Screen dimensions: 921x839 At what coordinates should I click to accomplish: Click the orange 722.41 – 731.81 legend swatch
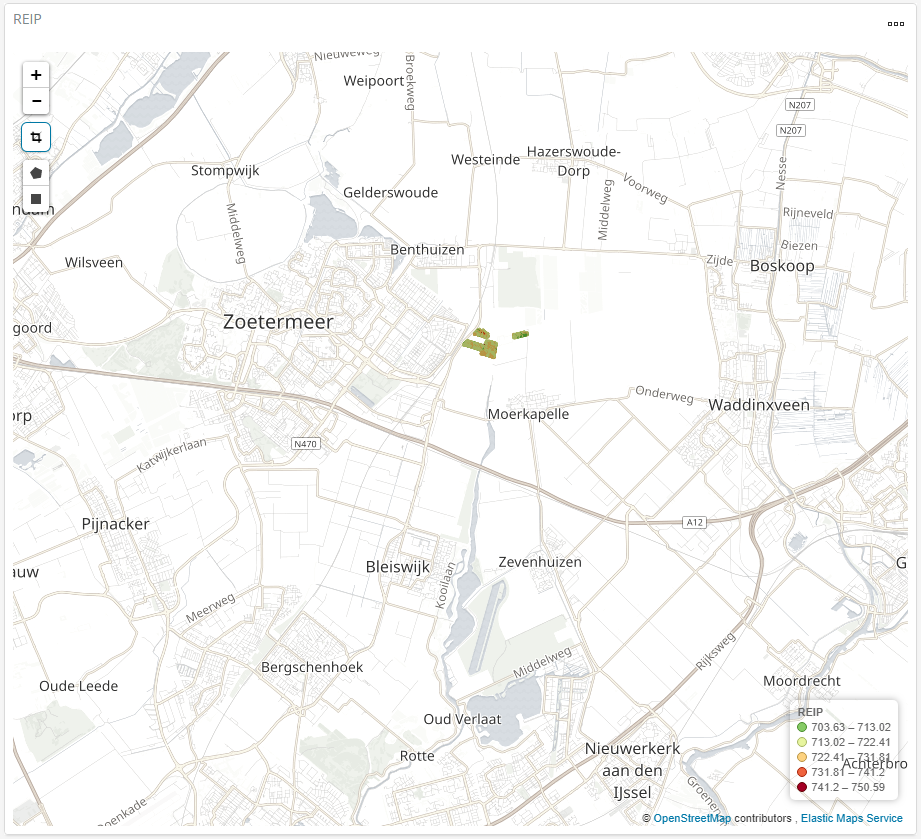pyautogui.click(x=802, y=757)
